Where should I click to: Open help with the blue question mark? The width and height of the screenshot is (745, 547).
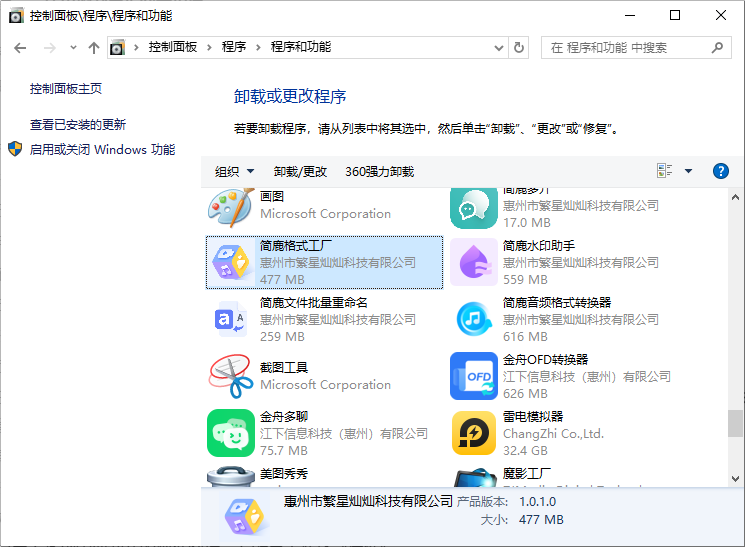[x=721, y=171]
